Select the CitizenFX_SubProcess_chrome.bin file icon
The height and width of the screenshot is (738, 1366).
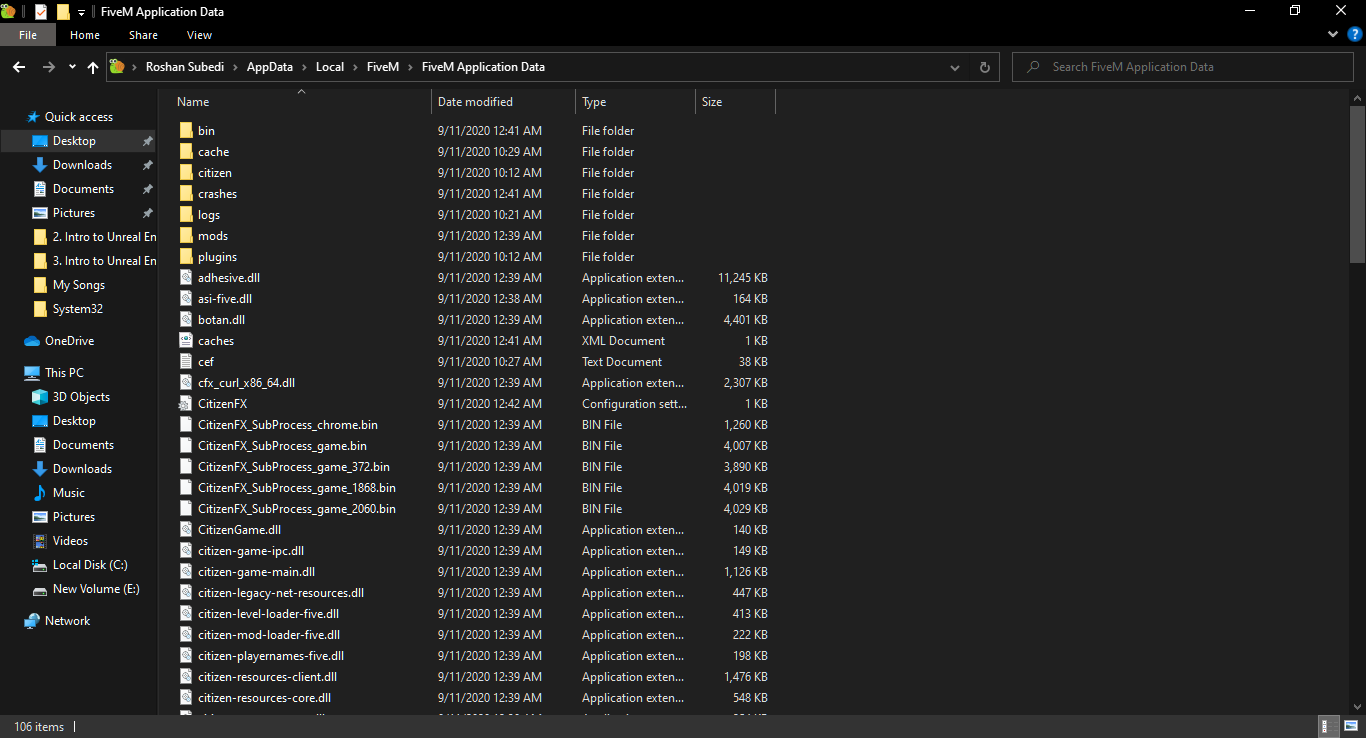pos(186,425)
